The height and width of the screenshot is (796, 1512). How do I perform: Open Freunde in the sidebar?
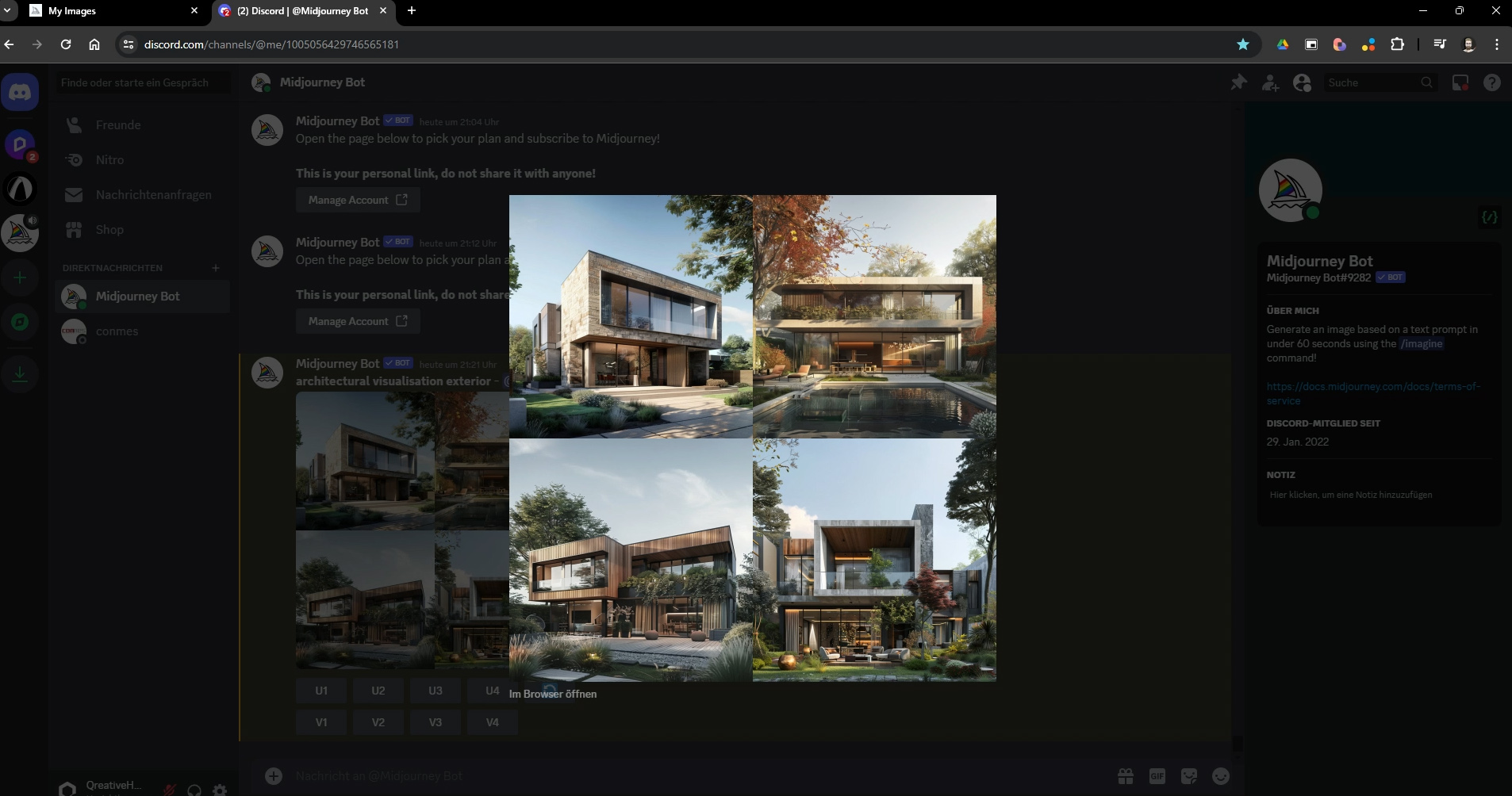[143, 125]
